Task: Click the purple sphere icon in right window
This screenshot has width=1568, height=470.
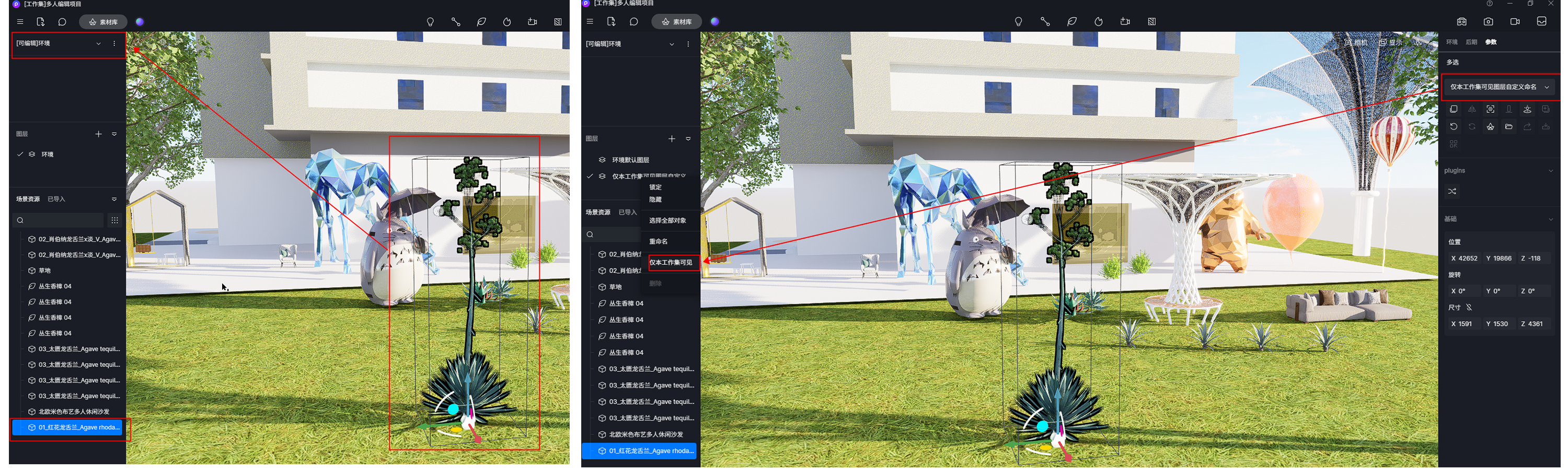Action: click(x=714, y=21)
